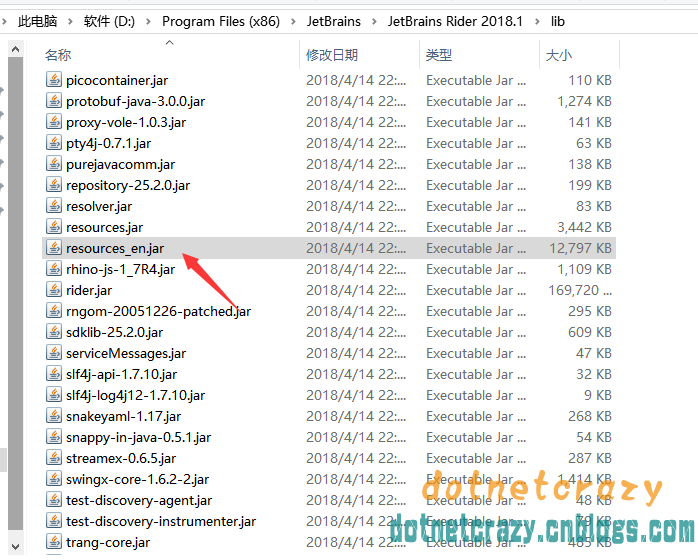Screen dimensions: 698x560
Task: Click the picocontainer.jar file icon
Action: tap(54, 80)
